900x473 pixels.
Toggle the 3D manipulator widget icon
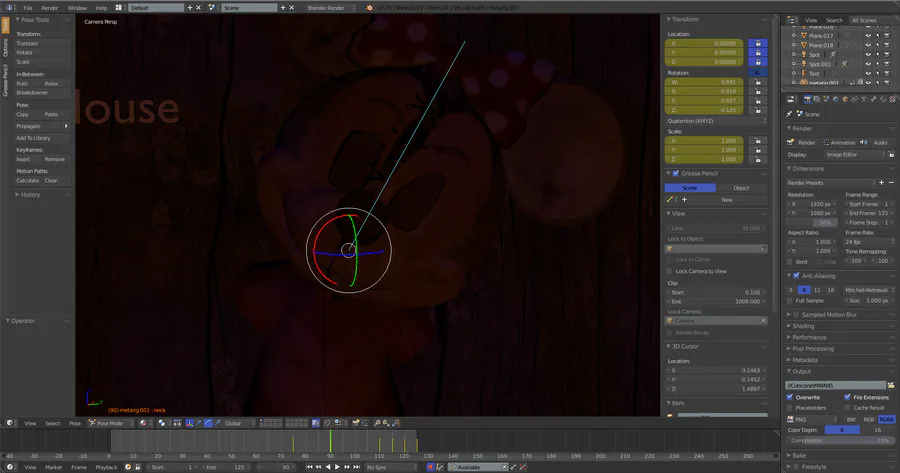coord(189,423)
